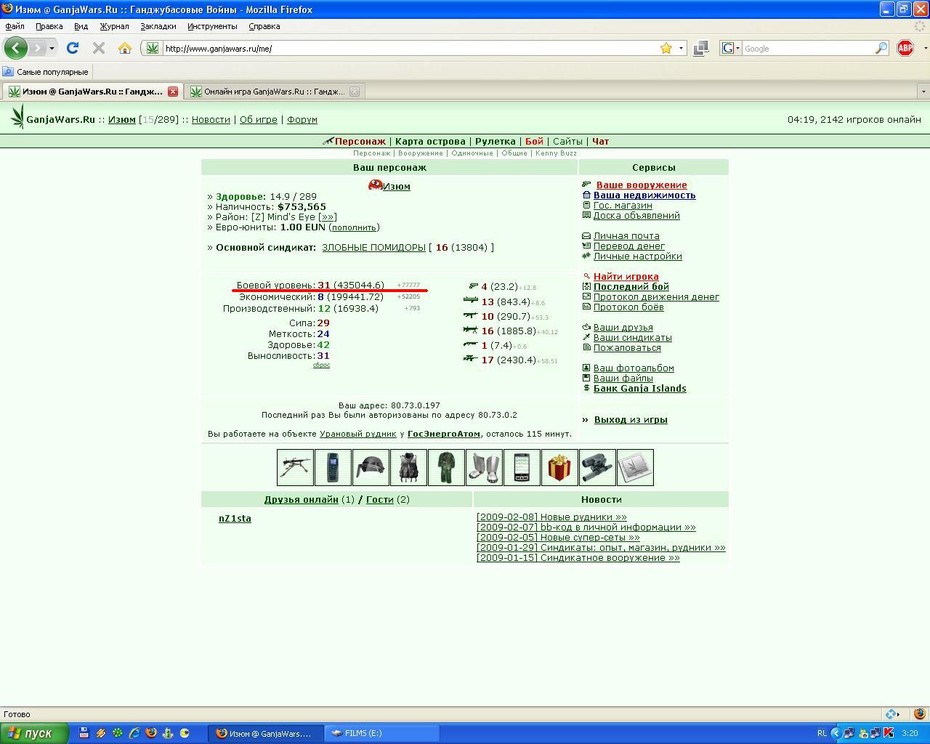This screenshot has height=744, width=930.
Task: Open Протокол движения денег link
Action: pyautogui.click(x=656, y=297)
